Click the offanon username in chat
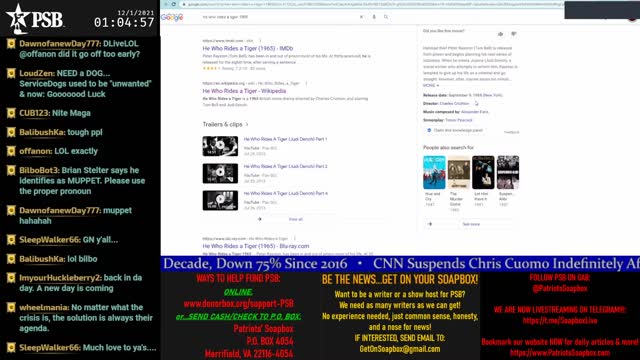This screenshot has width=640, height=360. point(35,151)
